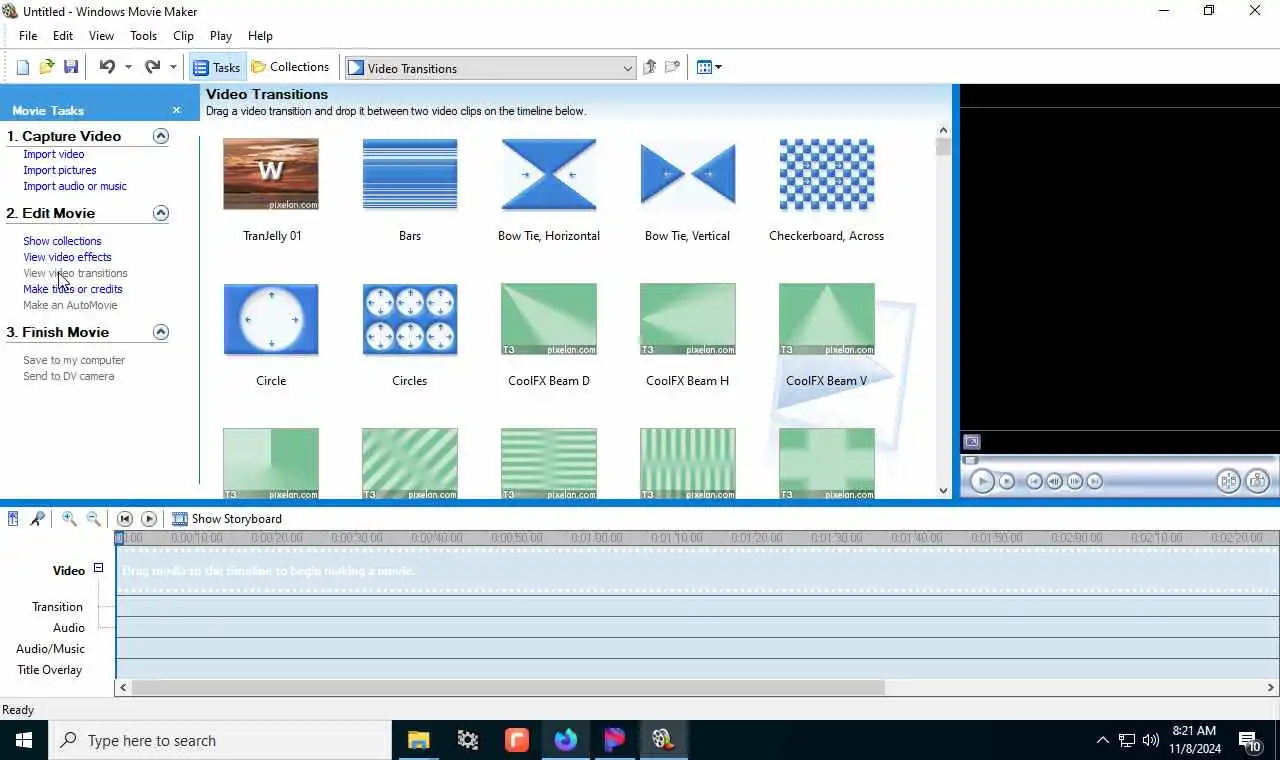Open the Tools menu
The width and height of the screenshot is (1280, 760).
(x=143, y=35)
